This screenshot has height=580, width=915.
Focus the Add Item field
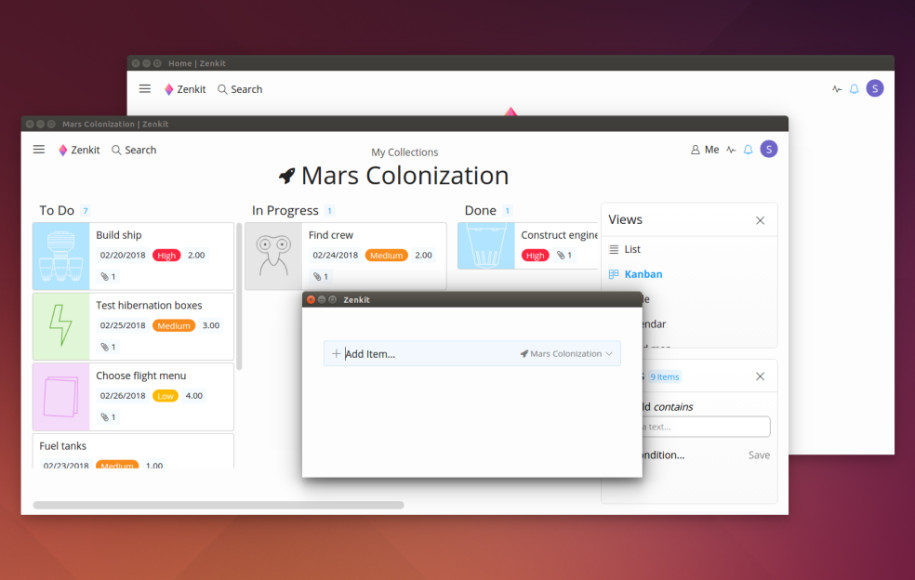click(x=424, y=354)
